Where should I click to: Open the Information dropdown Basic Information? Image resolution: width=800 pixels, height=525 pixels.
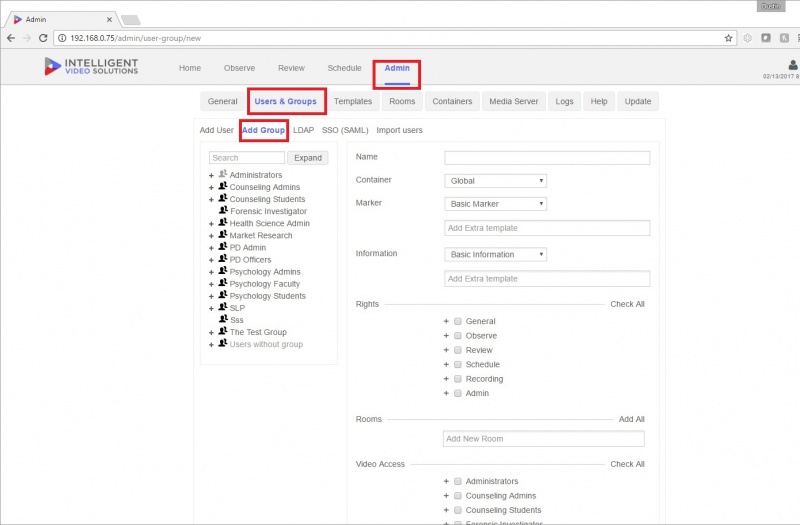(495, 254)
